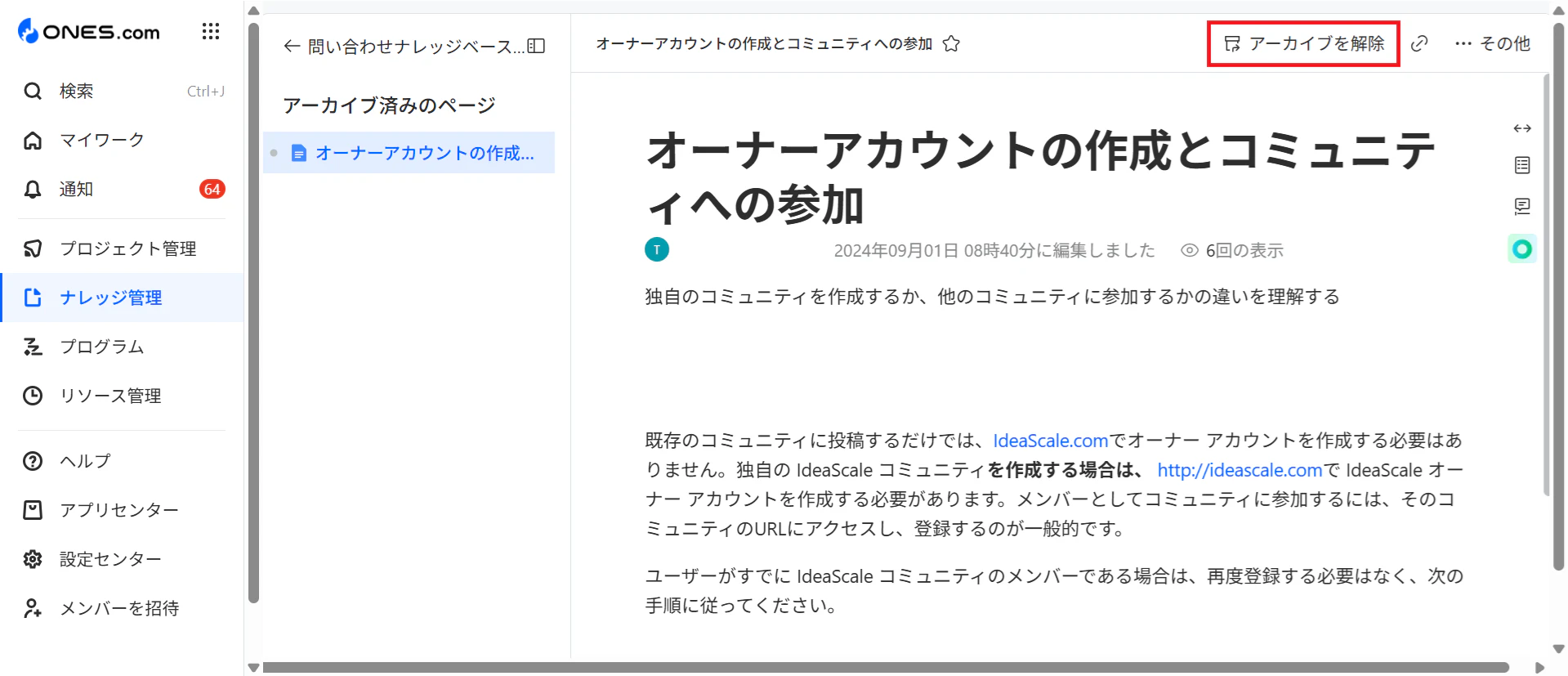Click the ONES.com logo
This screenshot has width=1568, height=676.
(89, 32)
